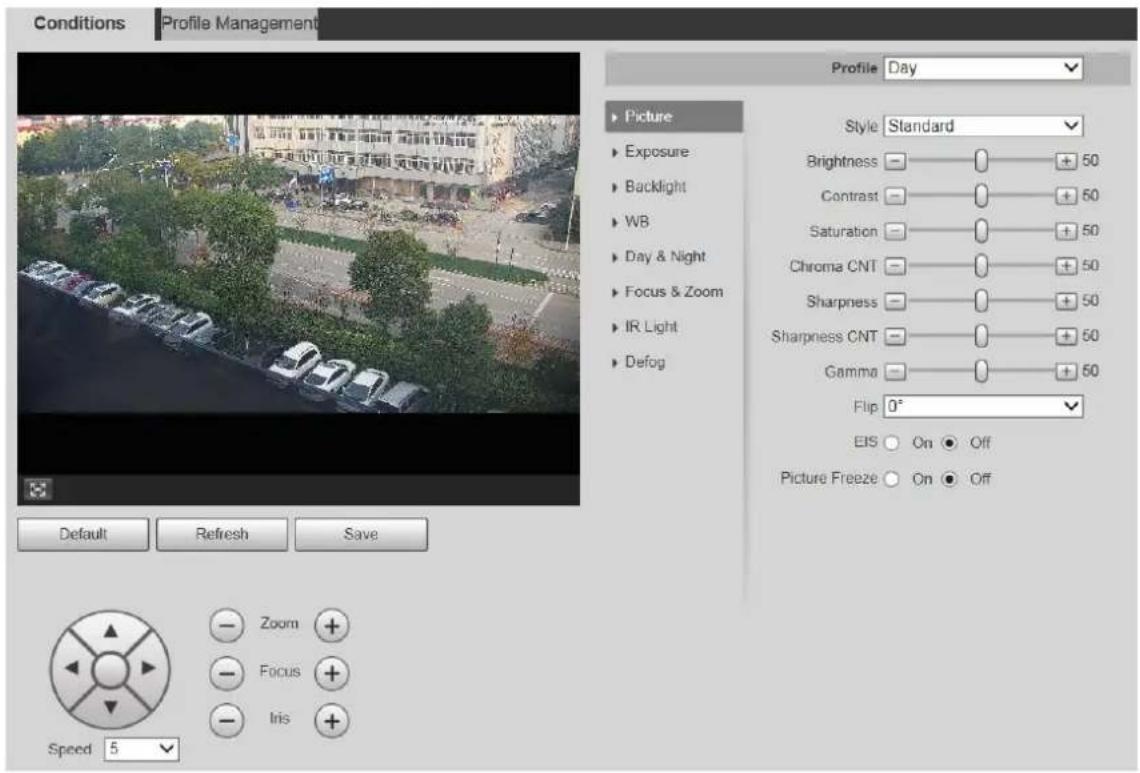The image size is (1140, 773).
Task: Select Picture Freeze Off option
Action: point(950,479)
